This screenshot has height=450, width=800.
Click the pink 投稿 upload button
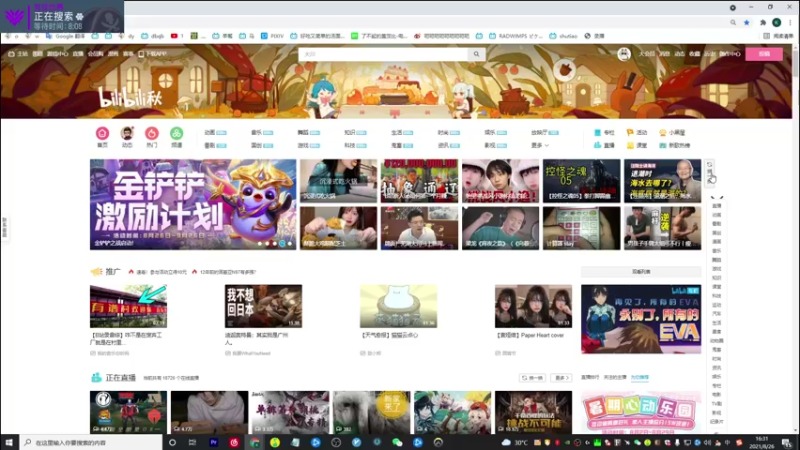coord(764,54)
